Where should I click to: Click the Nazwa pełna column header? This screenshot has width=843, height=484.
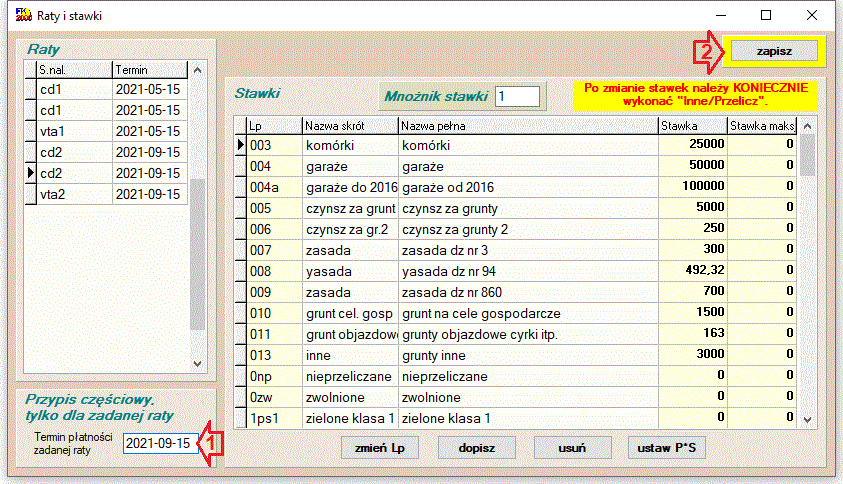point(528,126)
